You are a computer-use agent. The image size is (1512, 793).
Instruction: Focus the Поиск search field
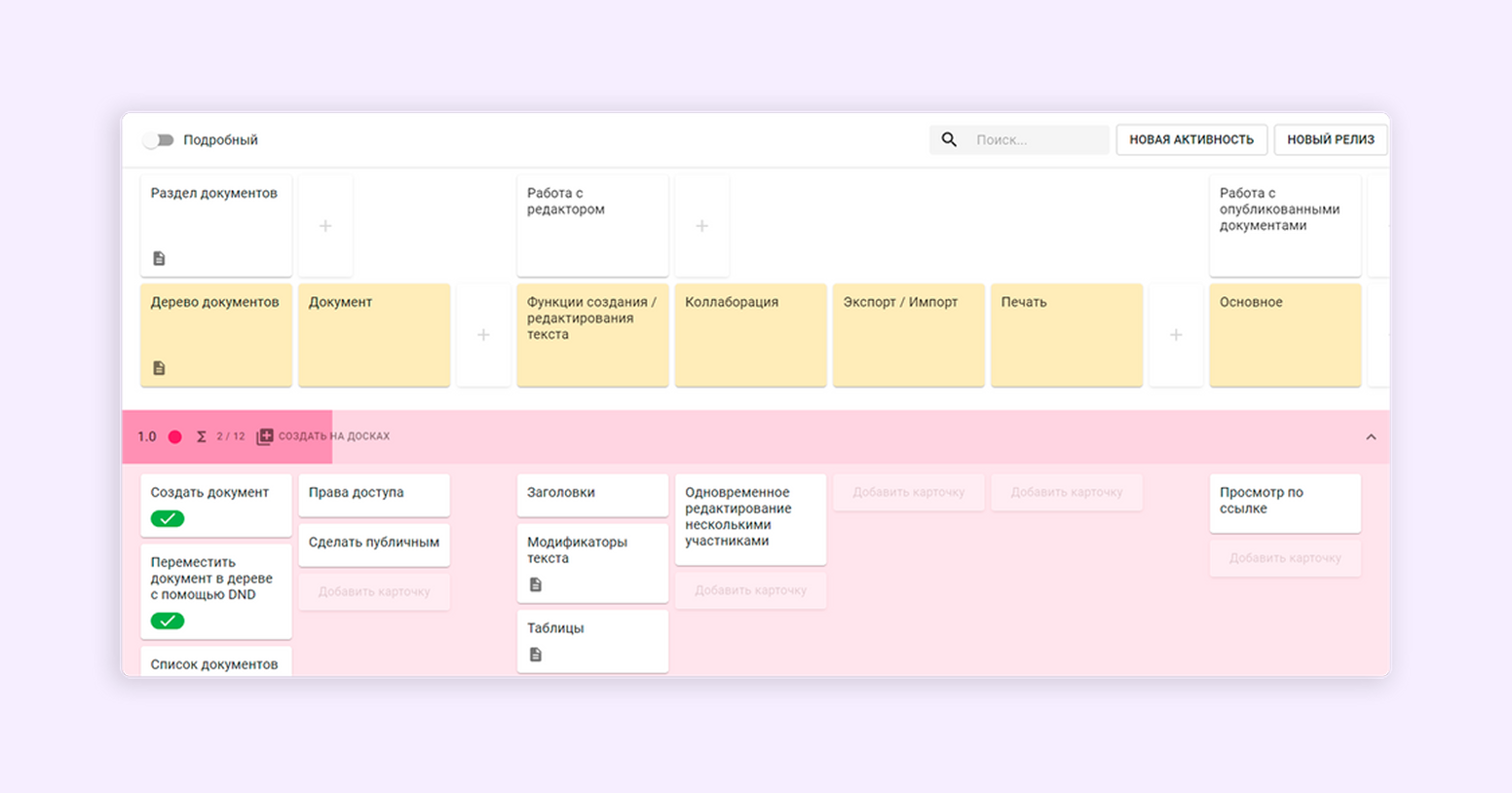click(1019, 139)
